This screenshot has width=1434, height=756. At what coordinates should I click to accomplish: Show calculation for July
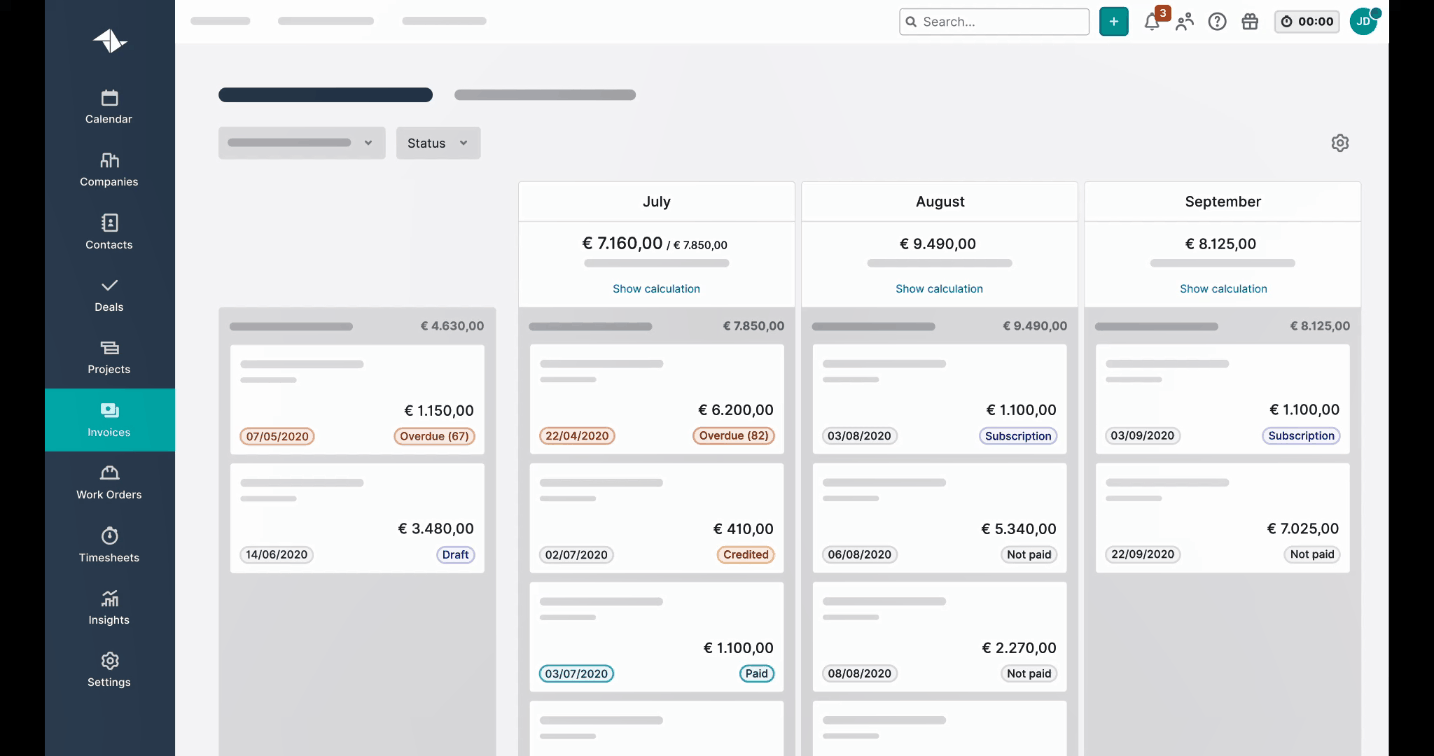(656, 289)
